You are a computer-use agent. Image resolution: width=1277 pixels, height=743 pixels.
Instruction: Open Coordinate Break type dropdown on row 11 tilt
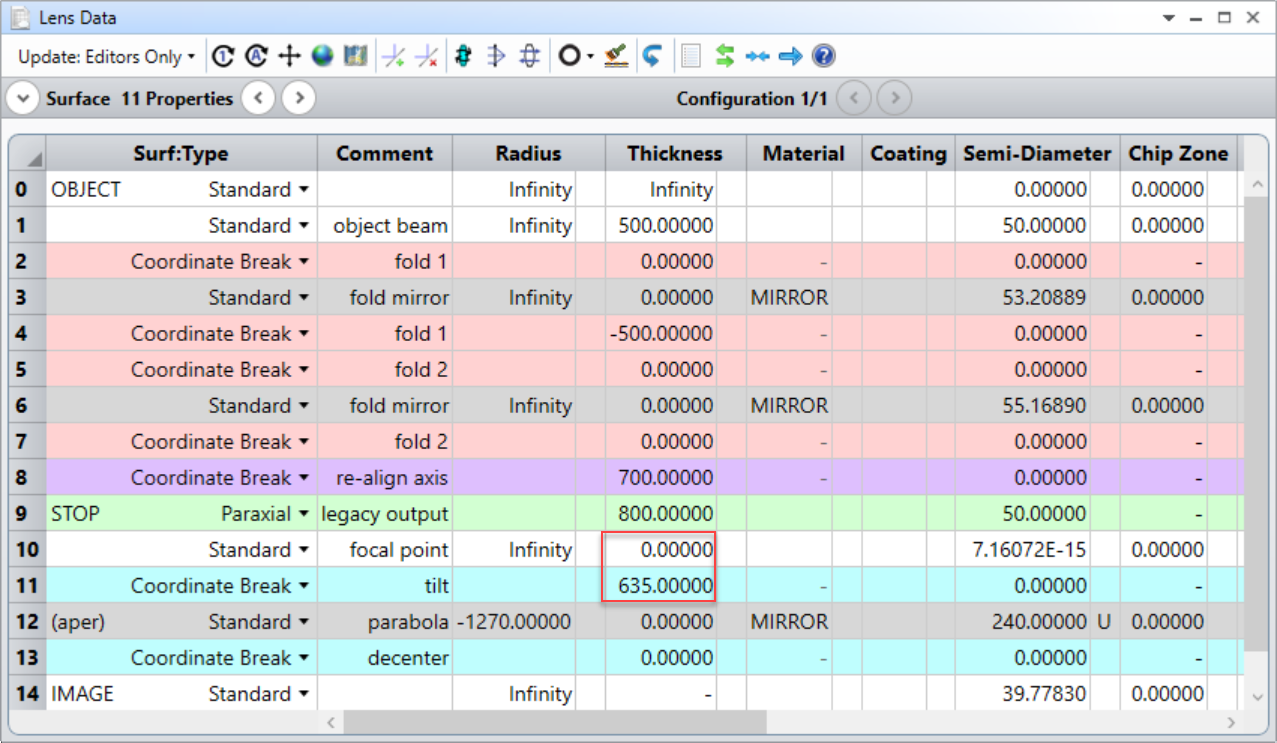click(302, 586)
